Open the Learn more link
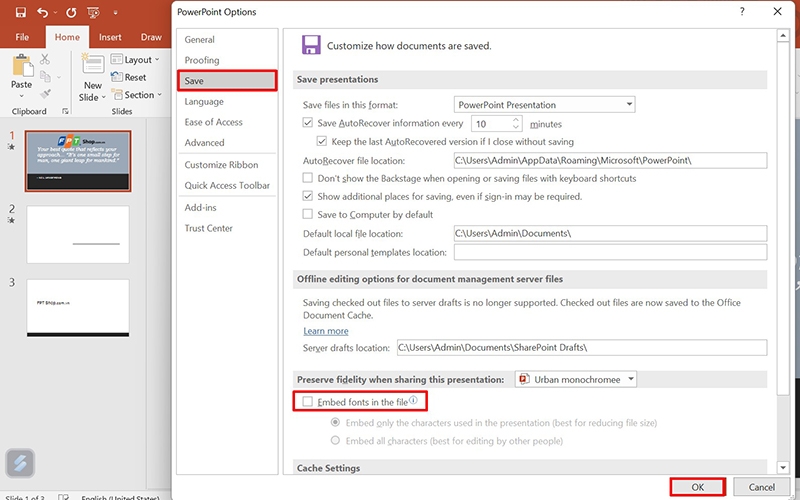Image resolution: width=800 pixels, height=500 pixels. 326,331
